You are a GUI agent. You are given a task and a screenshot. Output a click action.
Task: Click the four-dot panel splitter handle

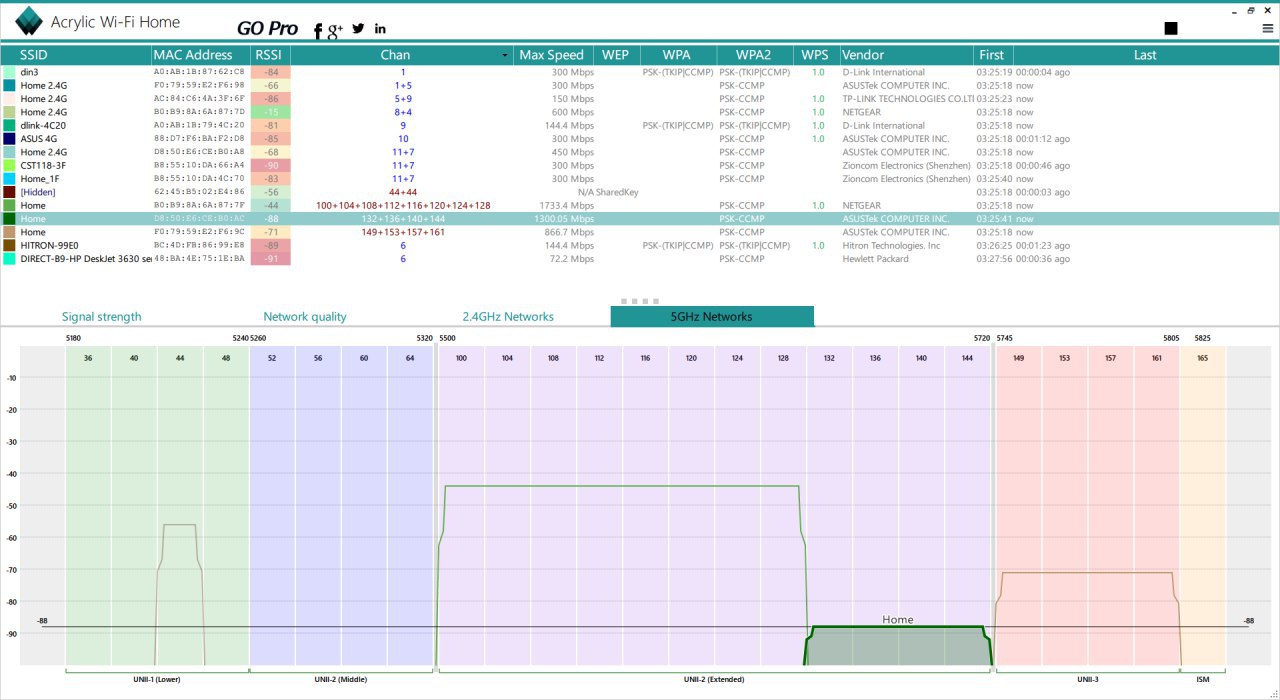pyautogui.click(x=640, y=300)
